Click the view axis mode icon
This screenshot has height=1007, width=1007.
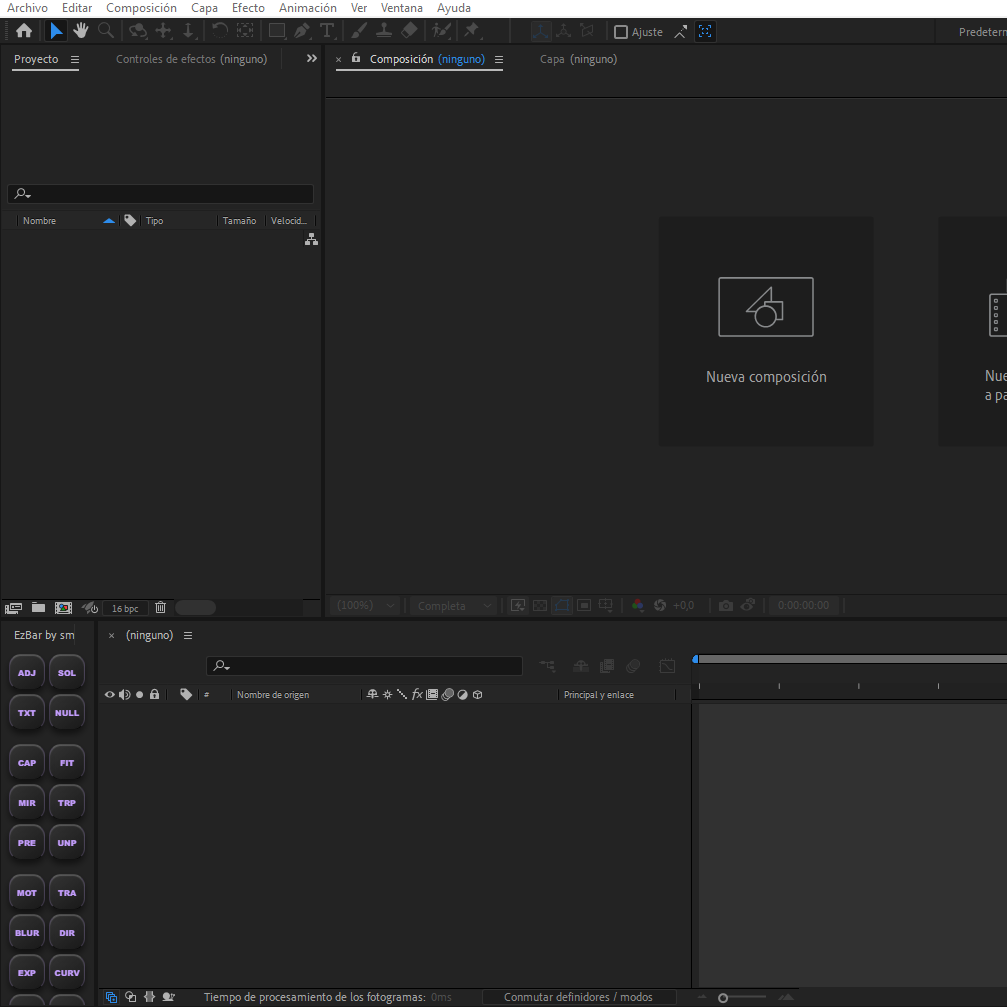[587, 31]
